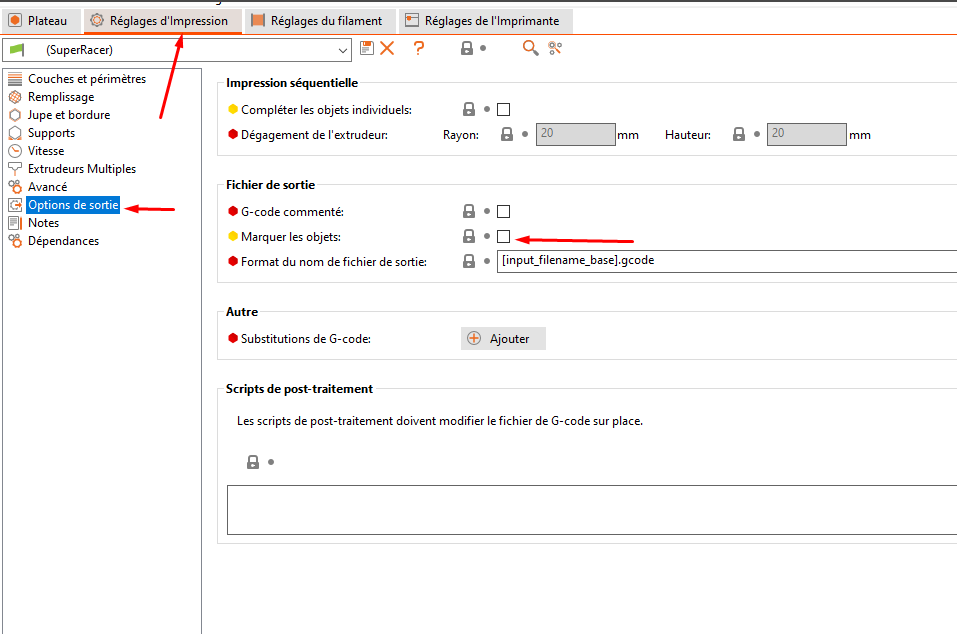Click the reset dot next to the Hauteur lock

coord(757,134)
